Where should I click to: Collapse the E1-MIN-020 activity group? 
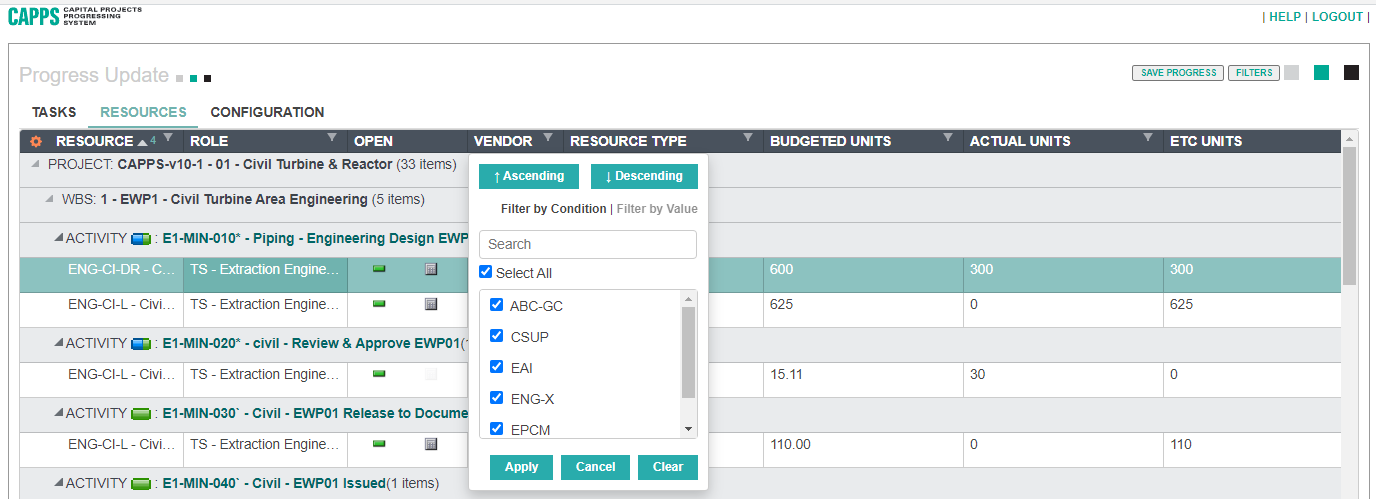click(58, 343)
